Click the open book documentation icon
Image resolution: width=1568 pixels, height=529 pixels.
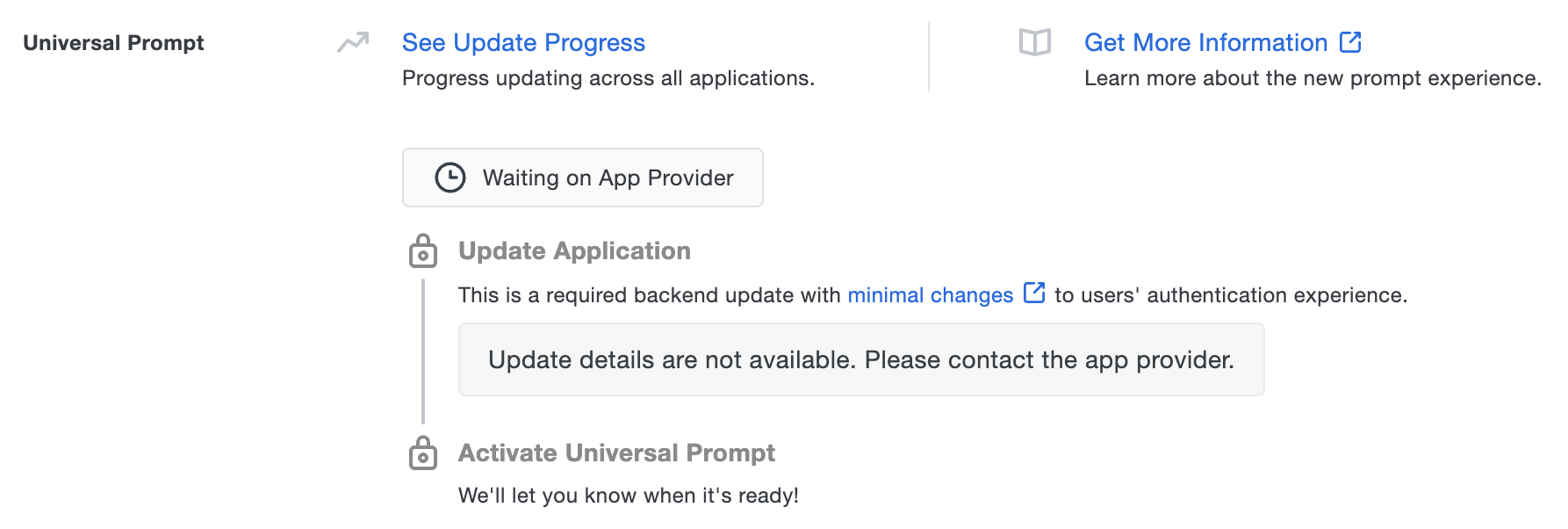[x=1036, y=40]
